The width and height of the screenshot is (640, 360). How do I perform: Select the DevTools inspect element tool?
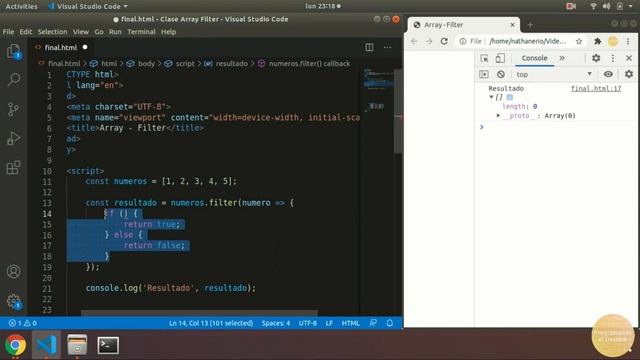tap(484, 58)
